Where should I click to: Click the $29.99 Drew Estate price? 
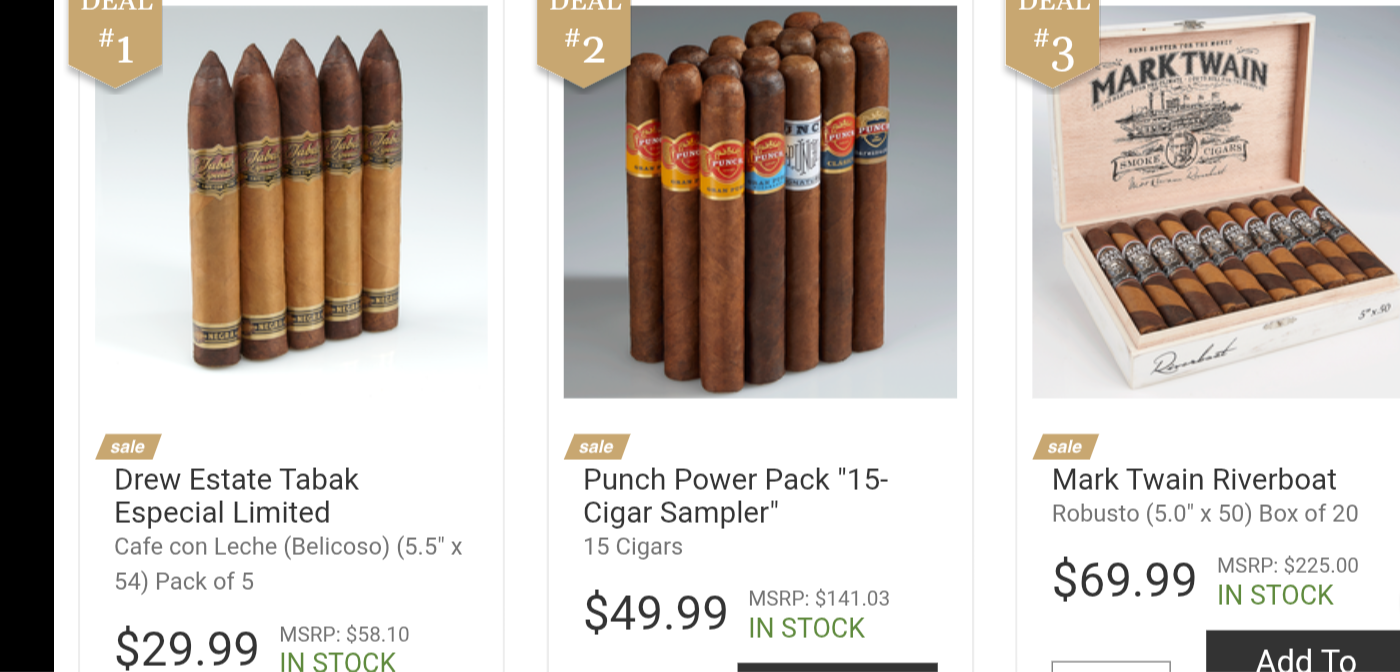(x=187, y=649)
